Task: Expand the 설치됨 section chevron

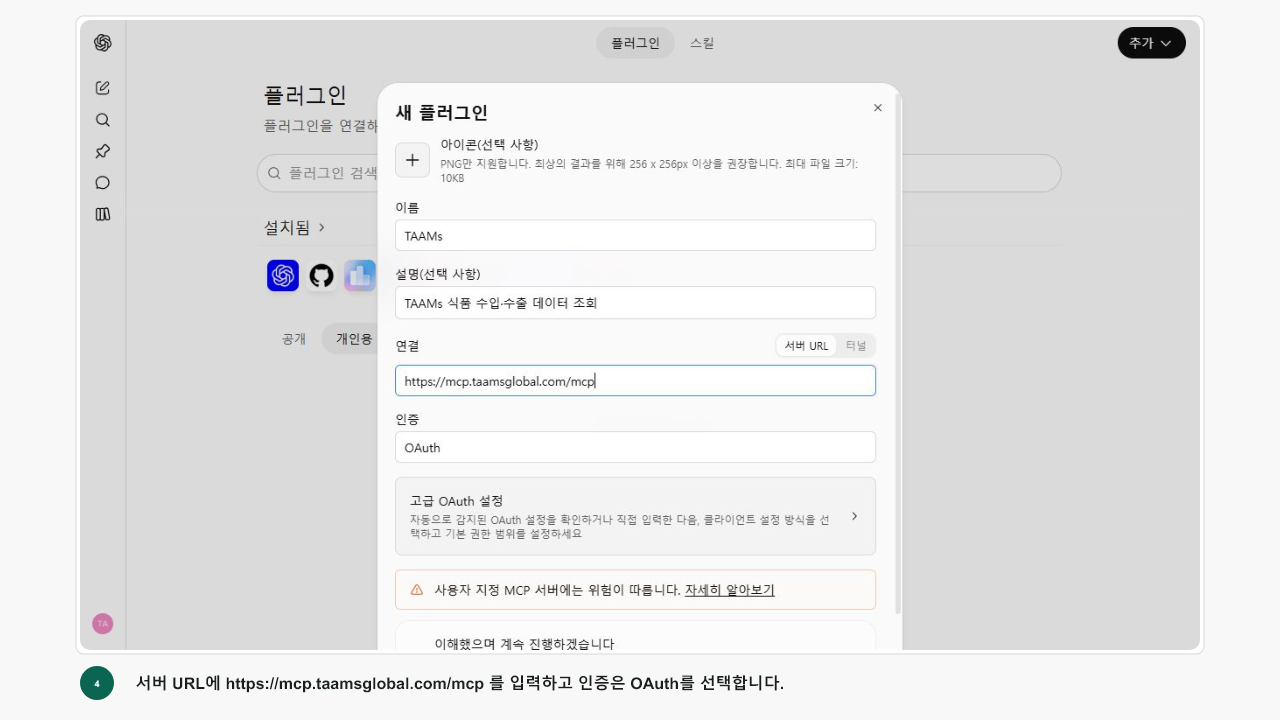Action: click(322, 228)
